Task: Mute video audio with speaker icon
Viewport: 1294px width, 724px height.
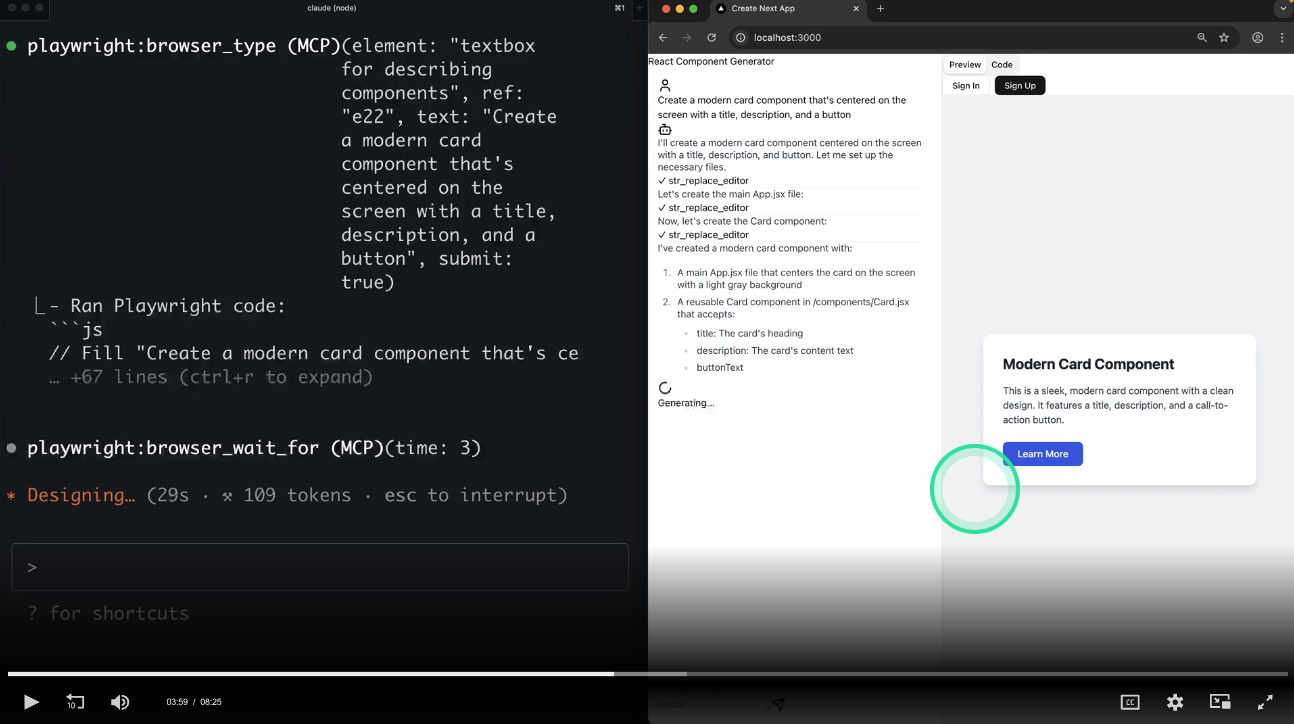Action: coord(120,702)
